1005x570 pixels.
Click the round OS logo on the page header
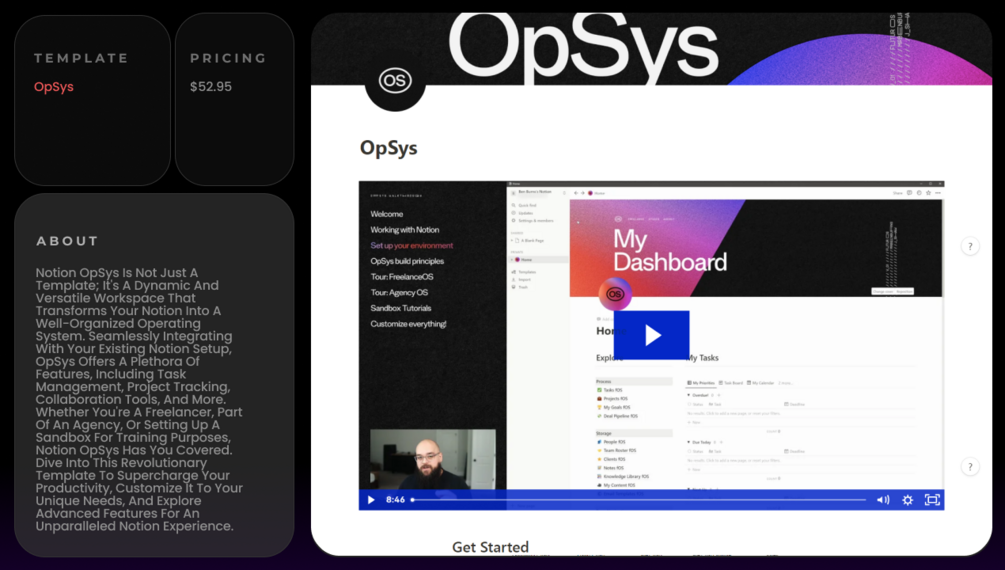pos(395,81)
